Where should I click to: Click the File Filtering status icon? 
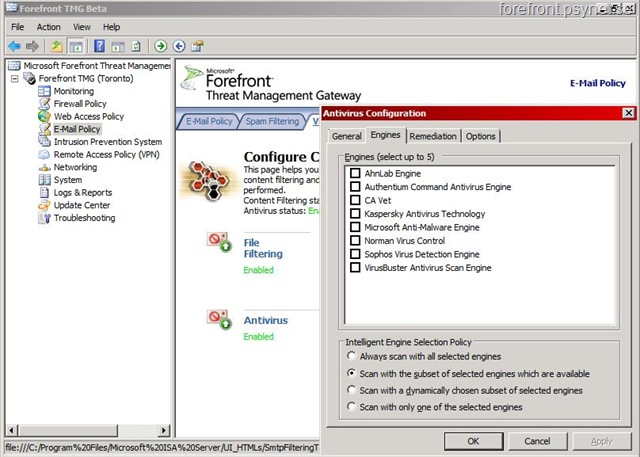(218, 243)
